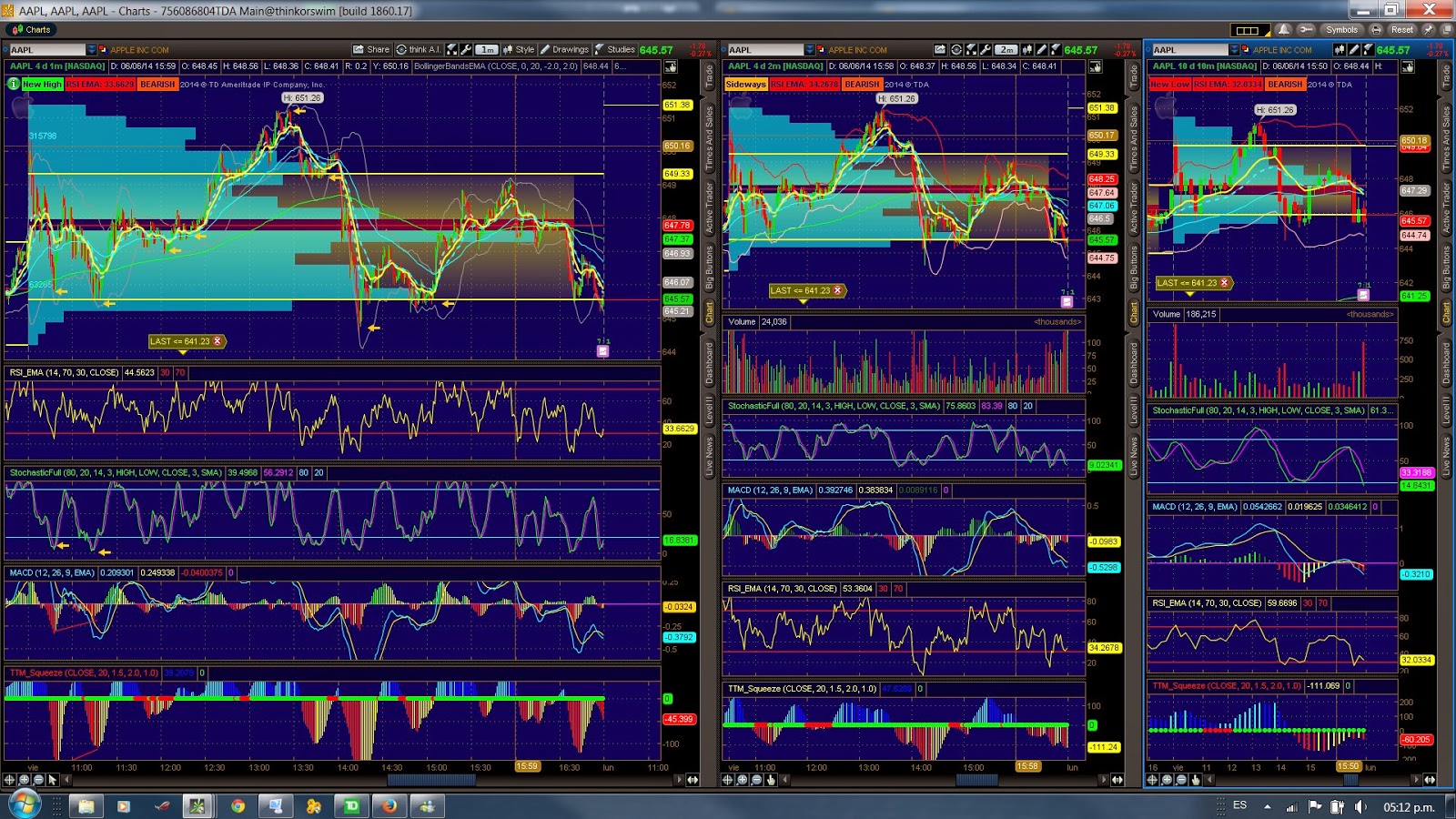Open Big Buttons side tab of middle chart
Viewport: 1456px width, 819px height.
[1134, 268]
